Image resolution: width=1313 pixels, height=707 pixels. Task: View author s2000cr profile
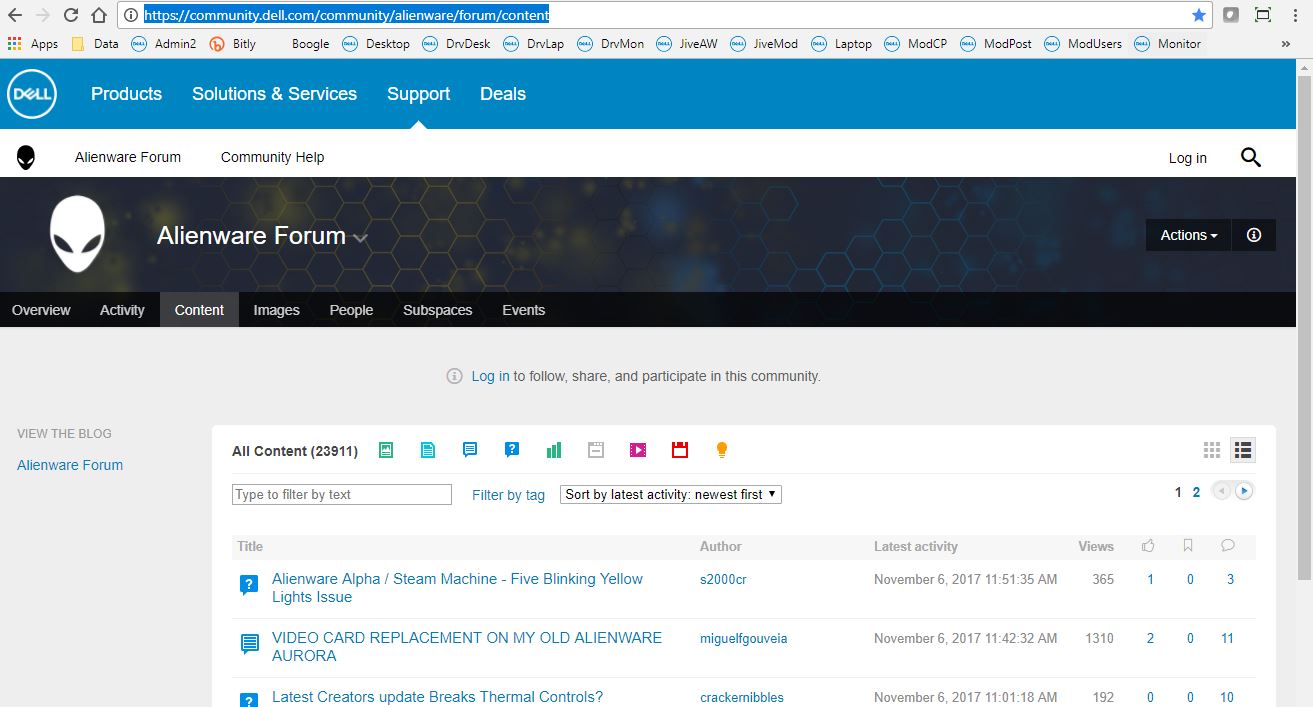pos(723,579)
